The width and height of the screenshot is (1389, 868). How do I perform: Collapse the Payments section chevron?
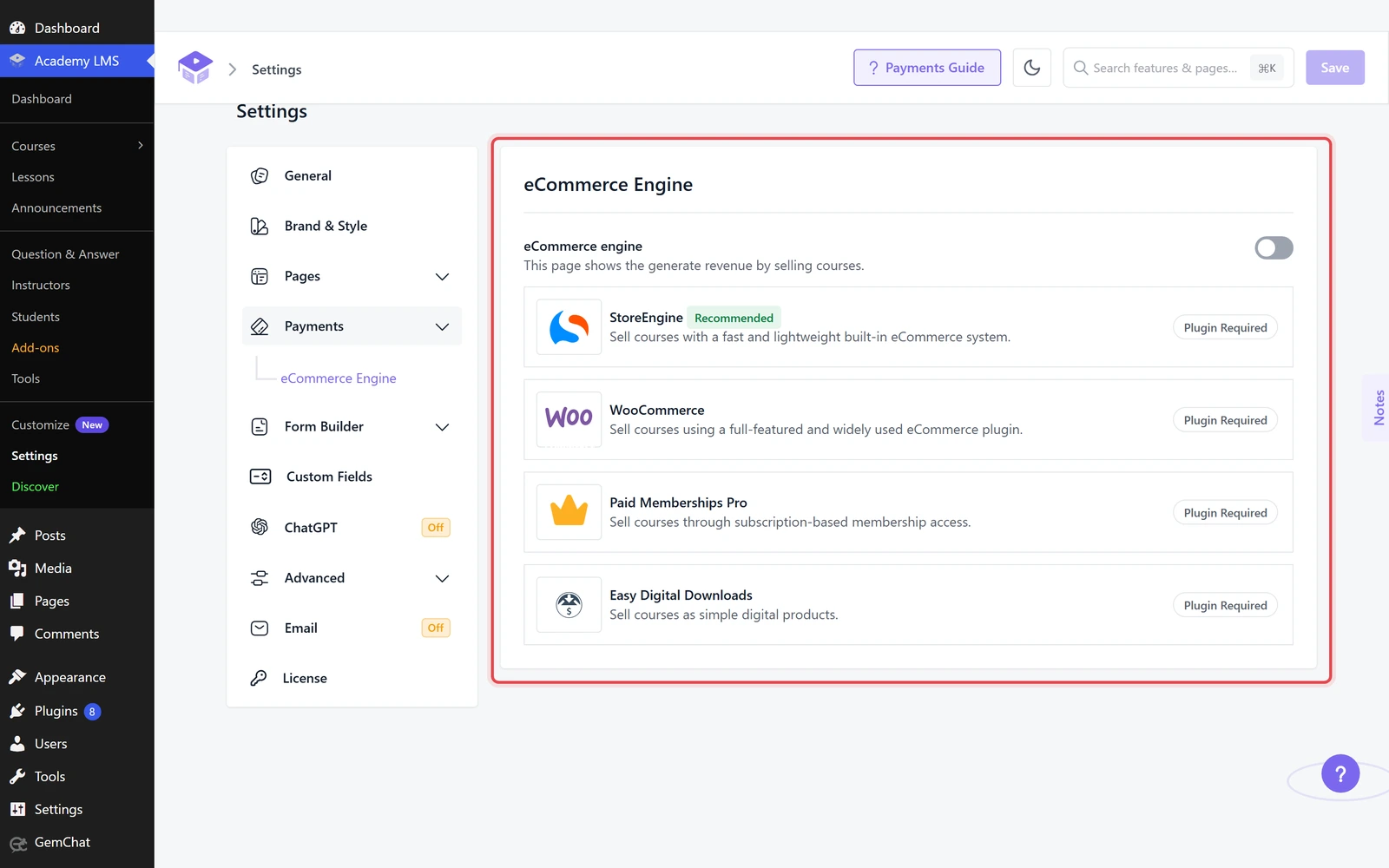click(442, 327)
